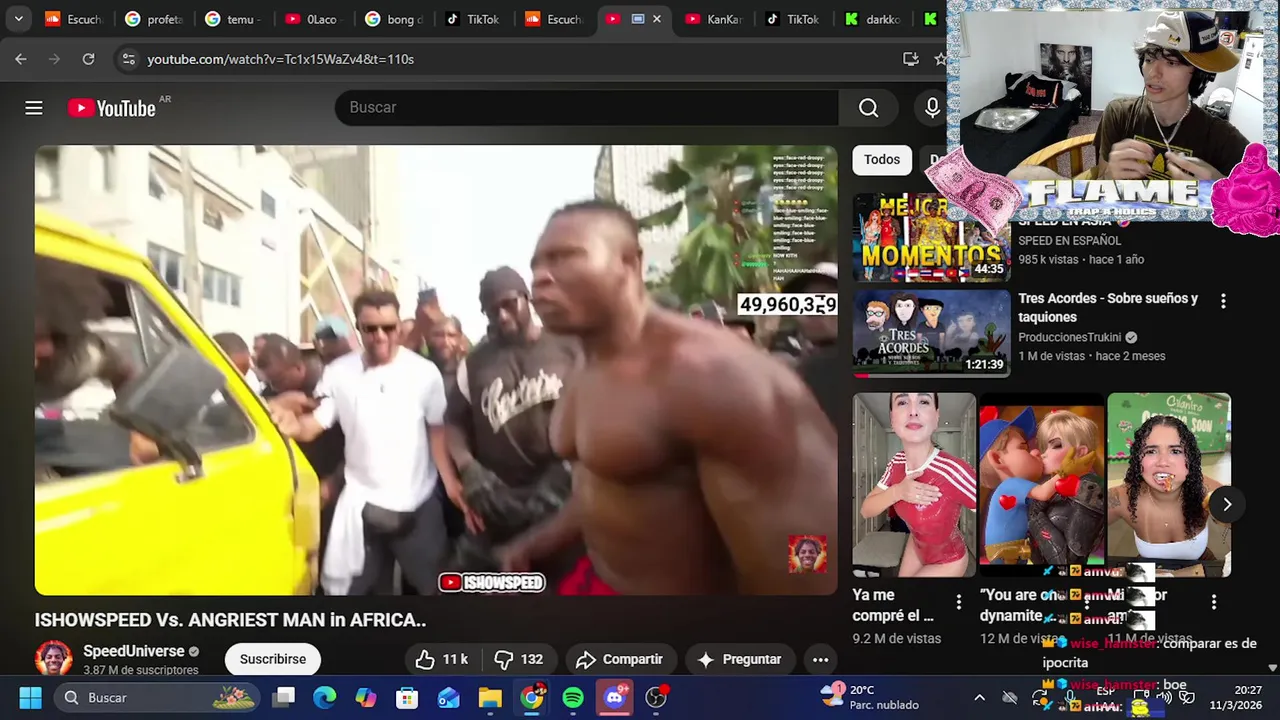Open the Compartir share button
The width and height of the screenshot is (1280, 720).
(x=619, y=659)
